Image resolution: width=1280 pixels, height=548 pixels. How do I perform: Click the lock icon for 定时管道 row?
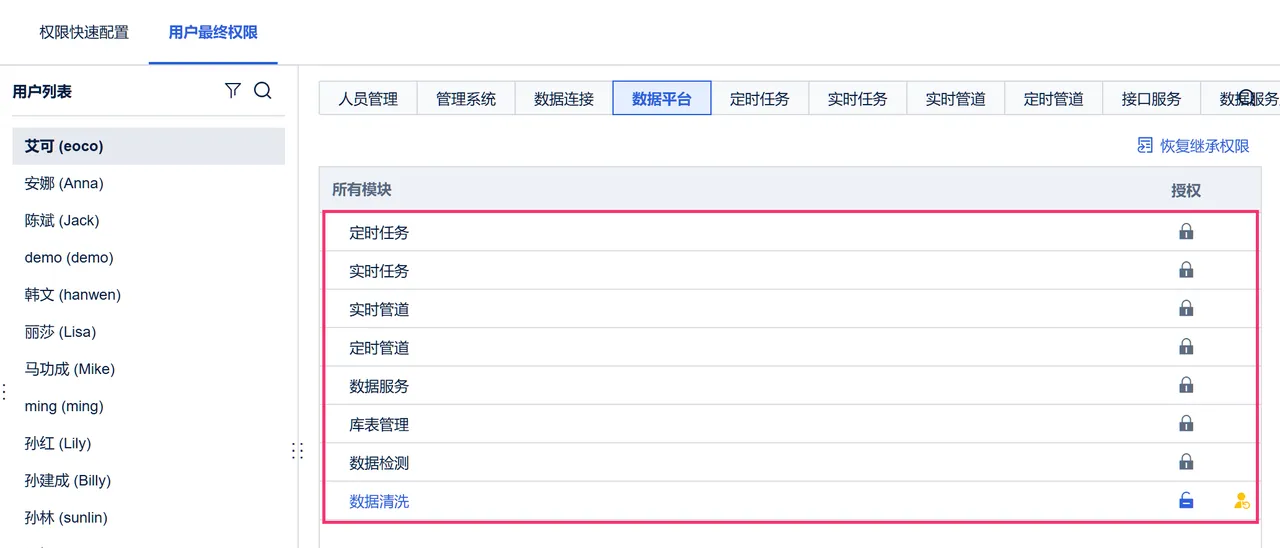click(x=1186, y=347)
